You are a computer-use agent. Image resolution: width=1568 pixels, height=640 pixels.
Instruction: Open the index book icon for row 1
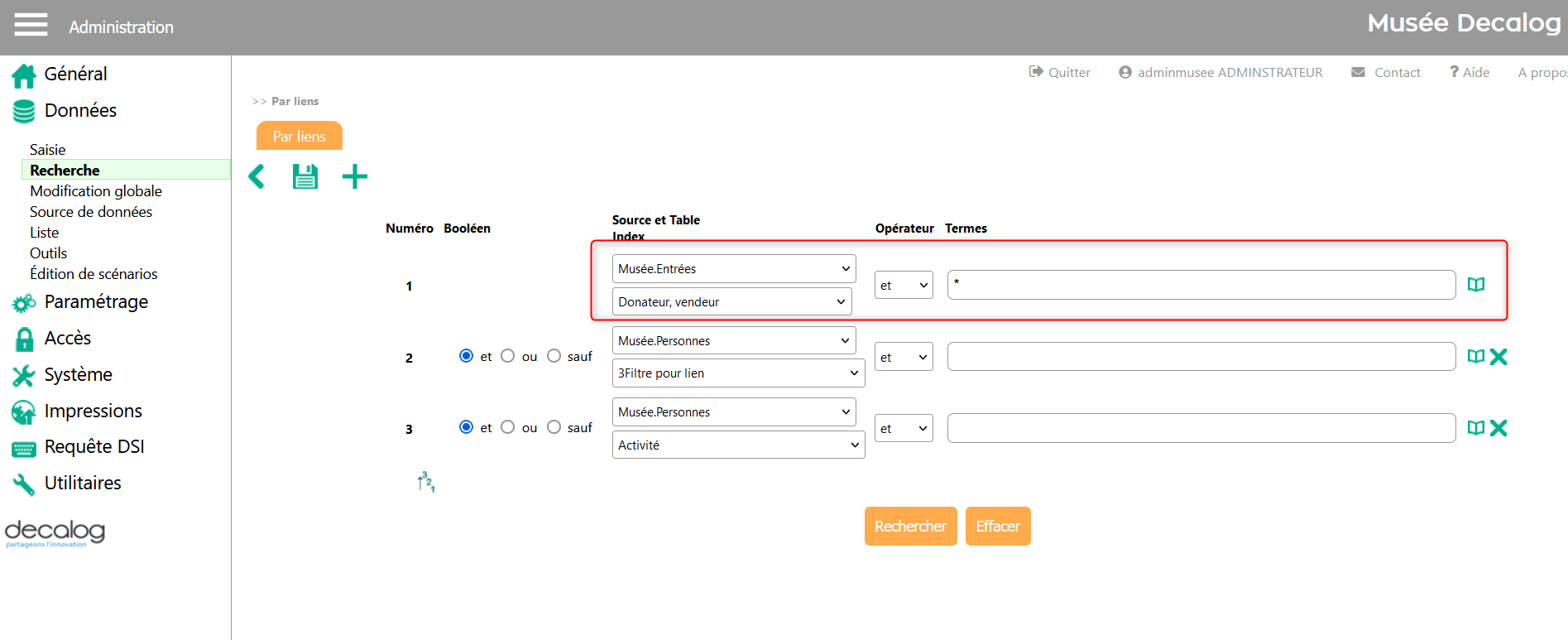pos(1475,285)
